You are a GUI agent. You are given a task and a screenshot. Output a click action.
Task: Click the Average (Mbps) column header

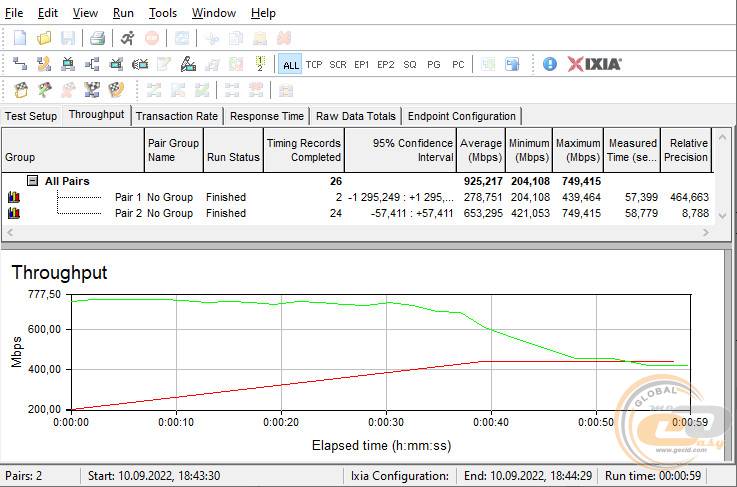(x=481, y=150)
